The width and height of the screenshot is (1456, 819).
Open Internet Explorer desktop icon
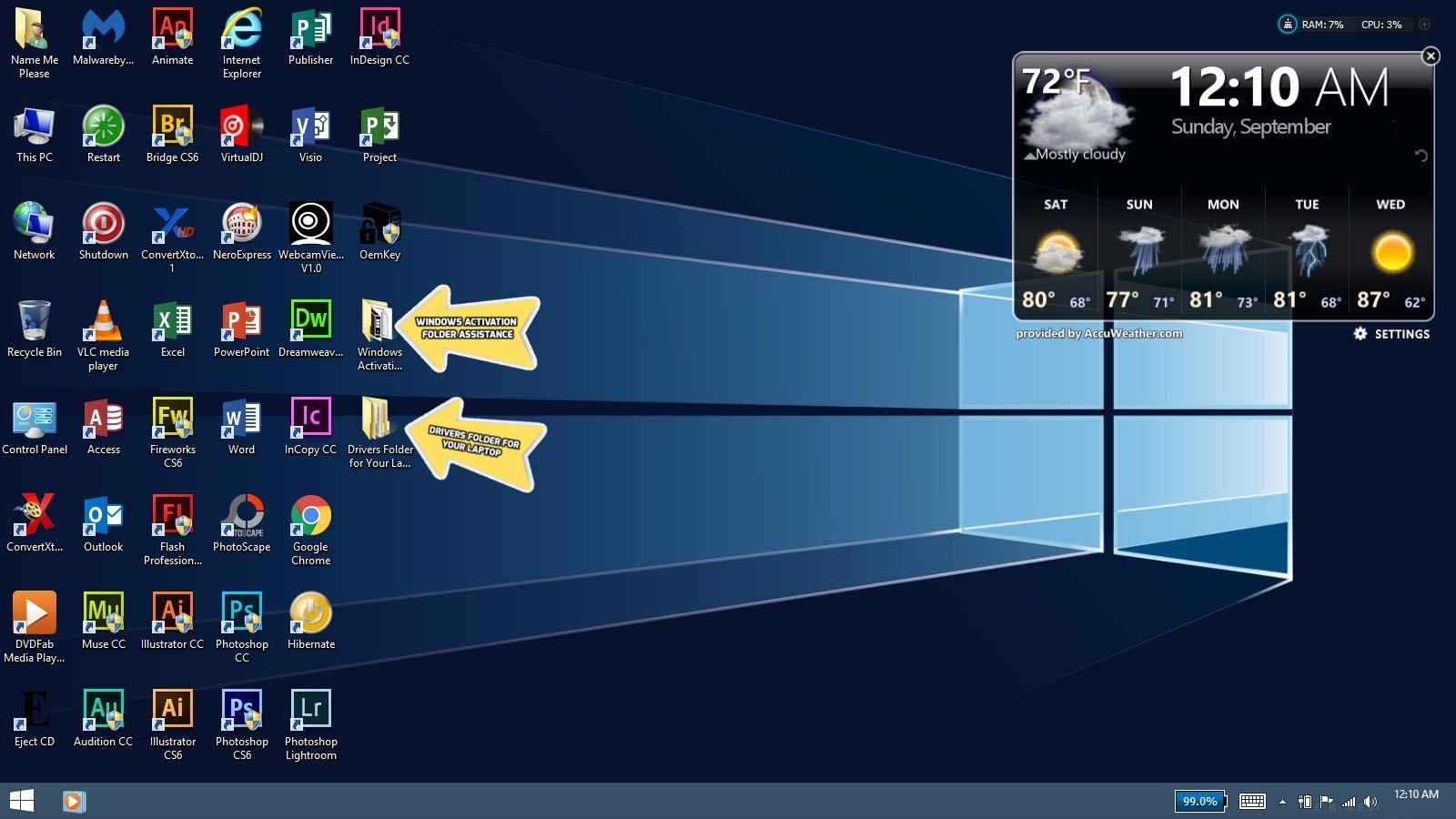(x=241, y=44)
